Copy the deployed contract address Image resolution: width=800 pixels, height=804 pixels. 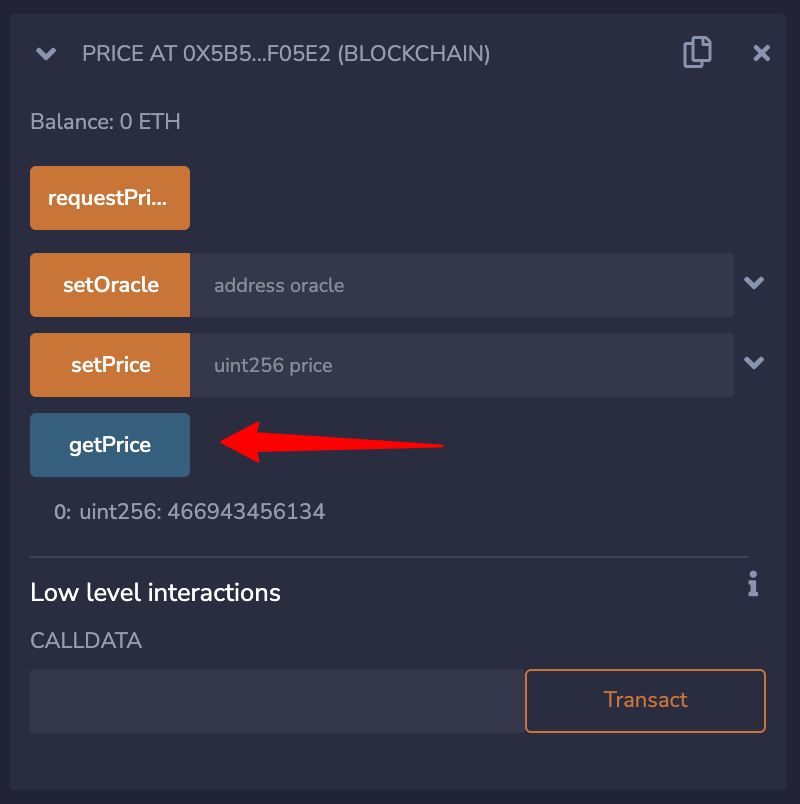(x=697, y=53)
